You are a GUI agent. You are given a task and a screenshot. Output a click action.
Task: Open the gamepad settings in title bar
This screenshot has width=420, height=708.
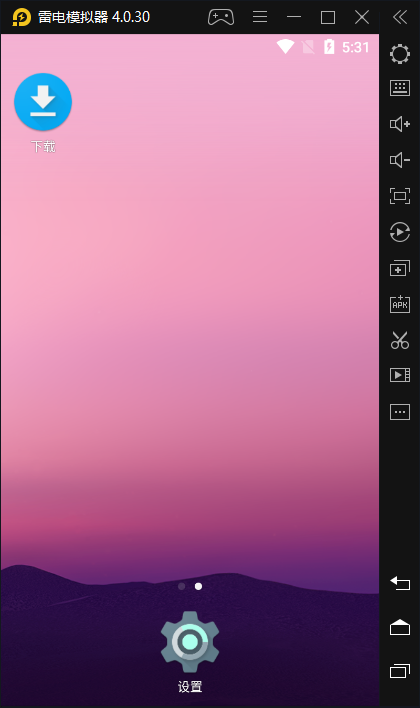tap(221, 17)
